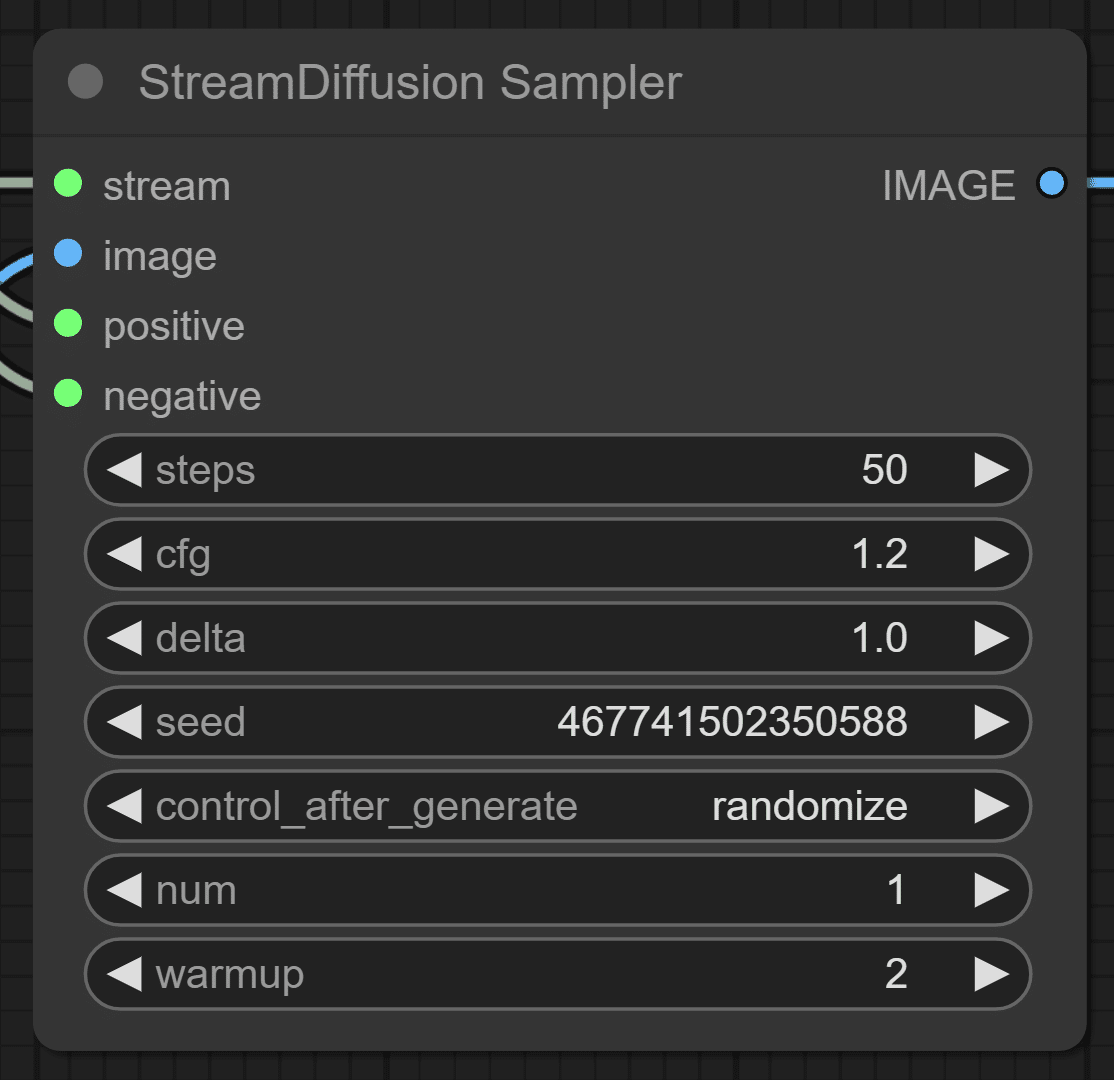Increase cfg value with right arrow
The image size is (1114, 1080).
[x=992, y=554]
